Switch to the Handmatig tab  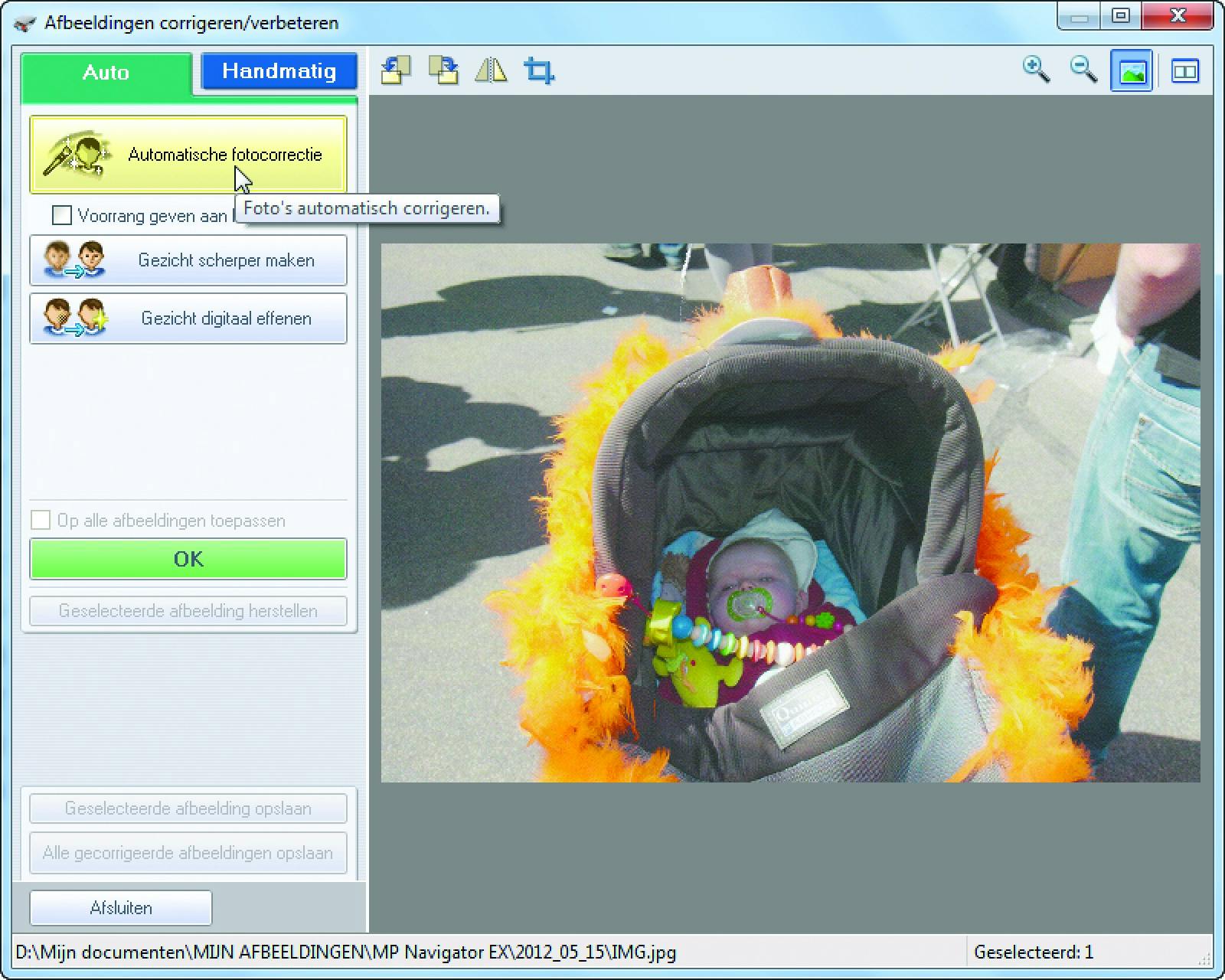click(x=279, y=71)
